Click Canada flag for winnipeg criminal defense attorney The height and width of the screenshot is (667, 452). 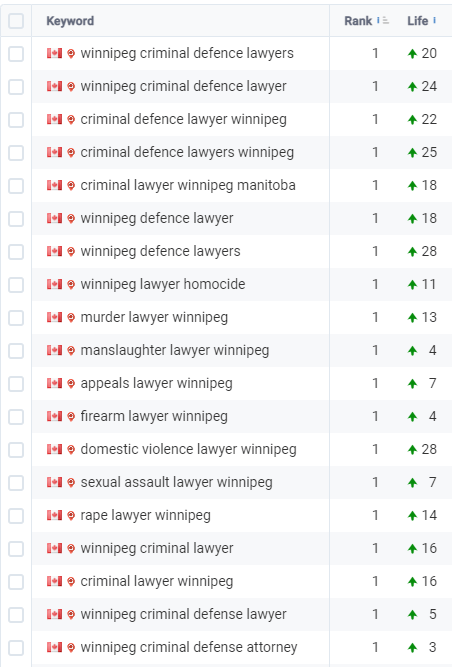(54, 647)
